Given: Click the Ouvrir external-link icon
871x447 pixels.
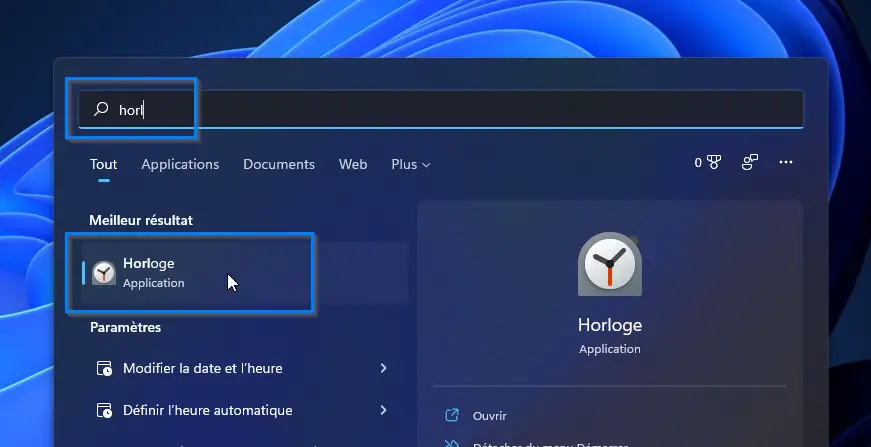Looking at the screenshot, I should tap(452, 415).
